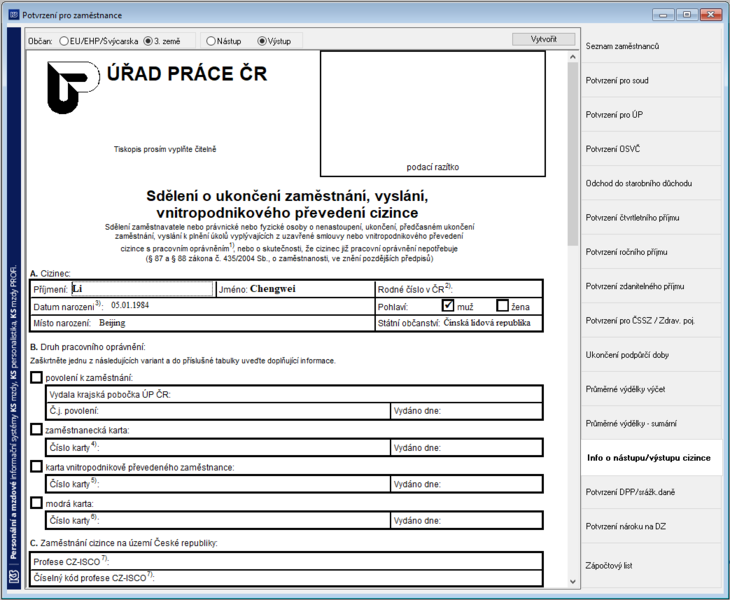Click the Vytvořit button
The width and height of the screenshot is (730, 600).
point(543,39)
